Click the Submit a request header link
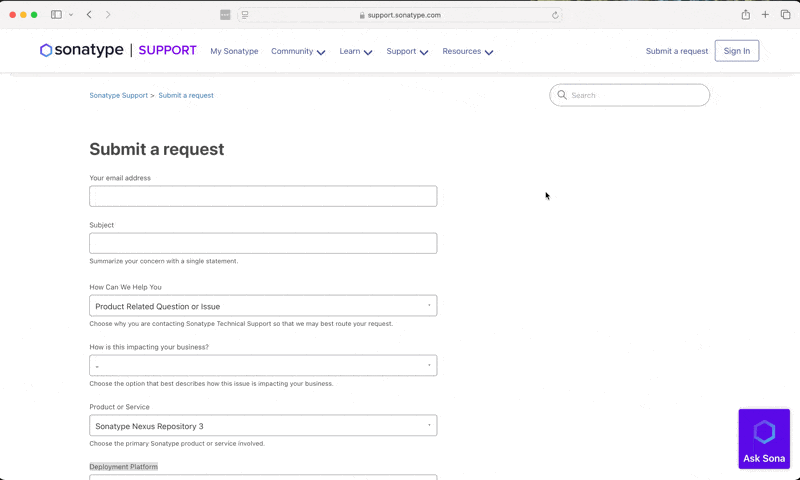This screenshot has width=800, height=480. tap(676, 51)
